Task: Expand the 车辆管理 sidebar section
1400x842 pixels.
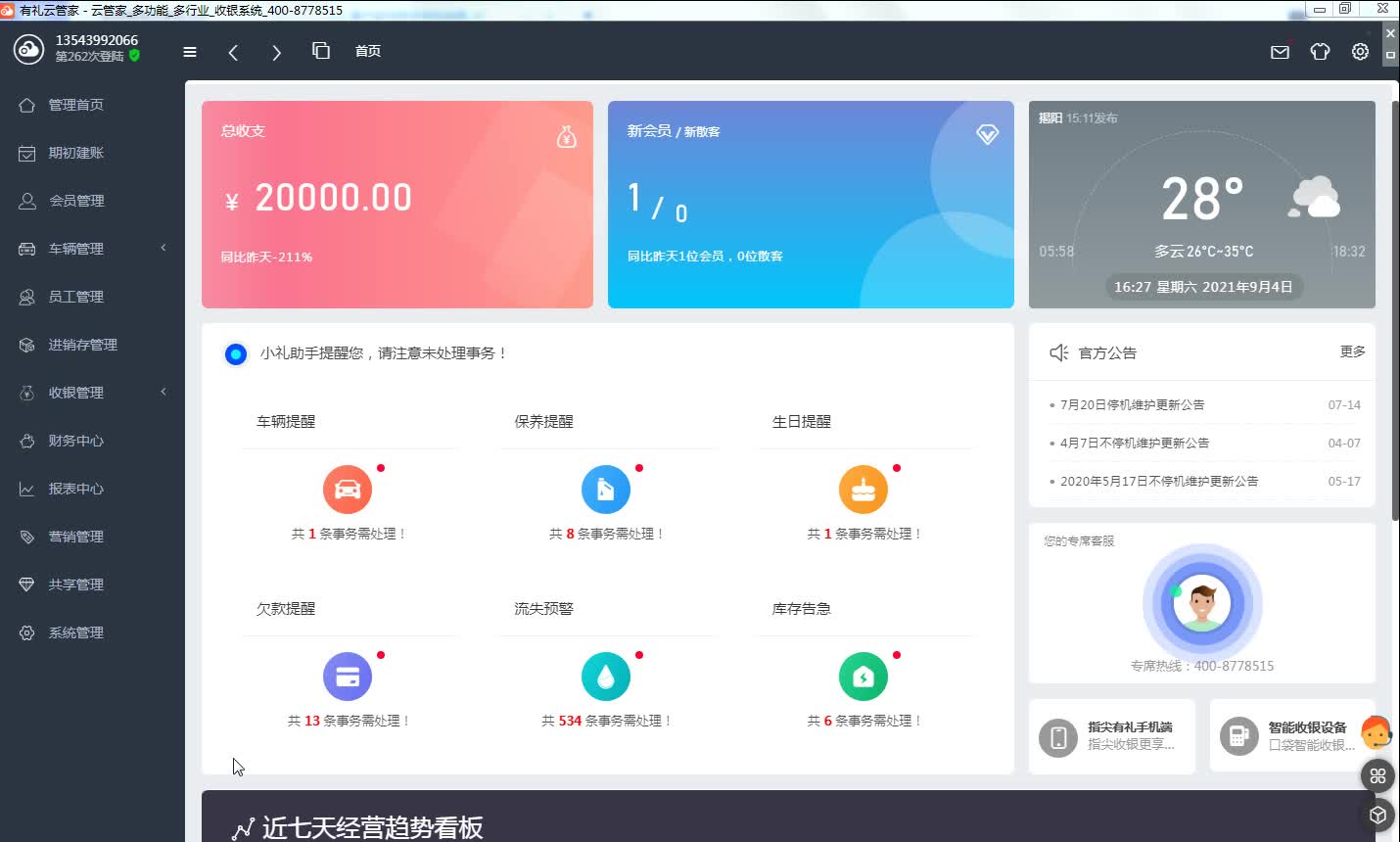Action: [x=78, y=248]
